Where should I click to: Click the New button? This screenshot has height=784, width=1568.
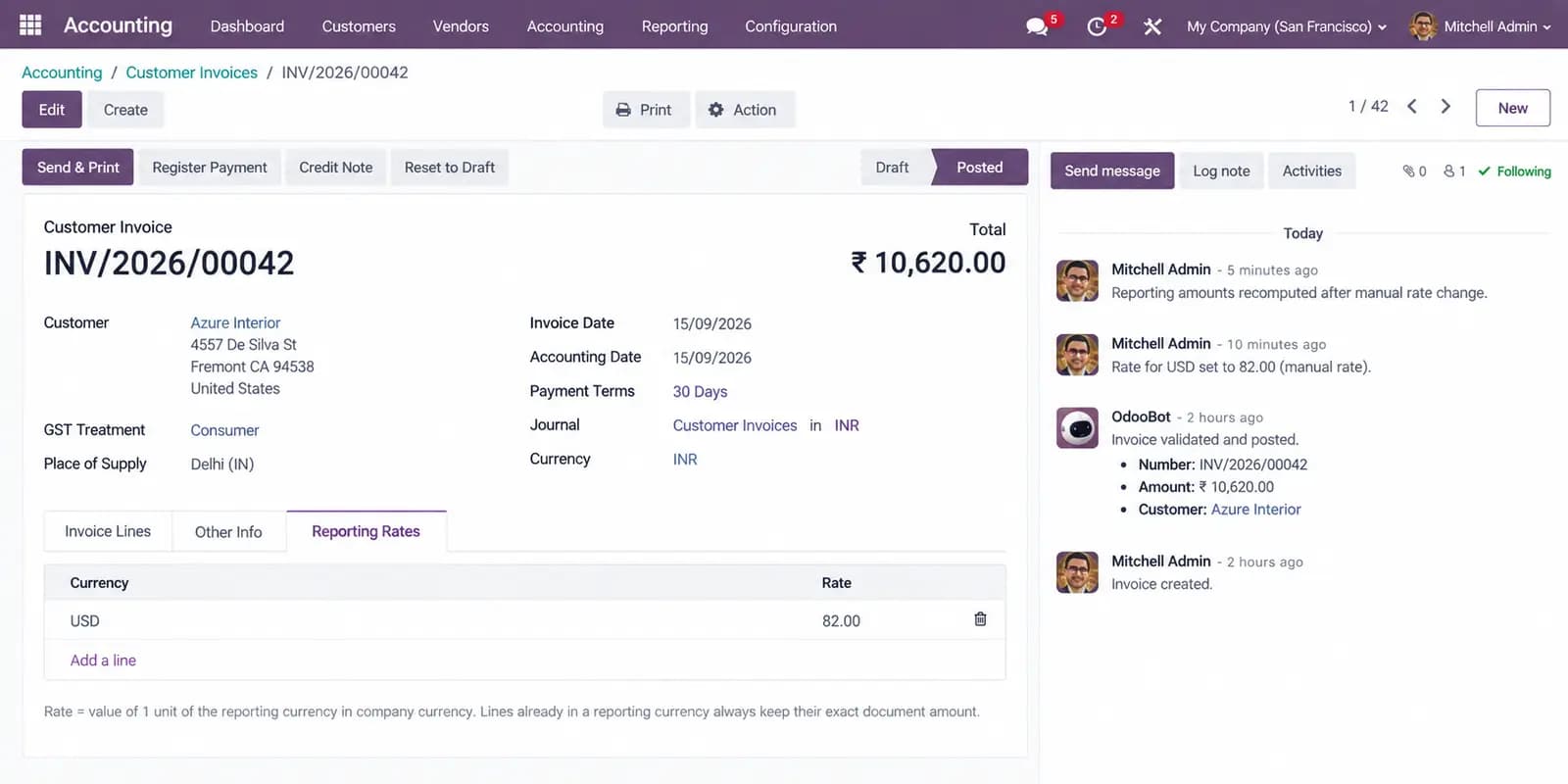tap(1512, 108)
